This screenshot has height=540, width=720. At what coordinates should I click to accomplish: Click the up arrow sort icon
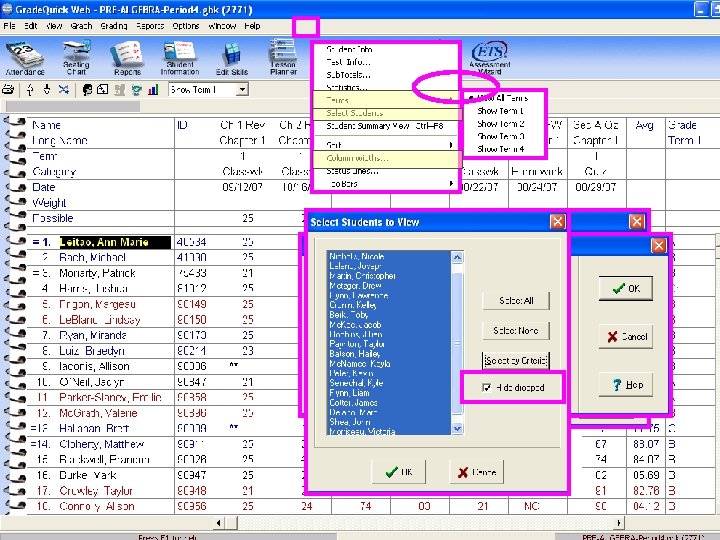[30, 90]
